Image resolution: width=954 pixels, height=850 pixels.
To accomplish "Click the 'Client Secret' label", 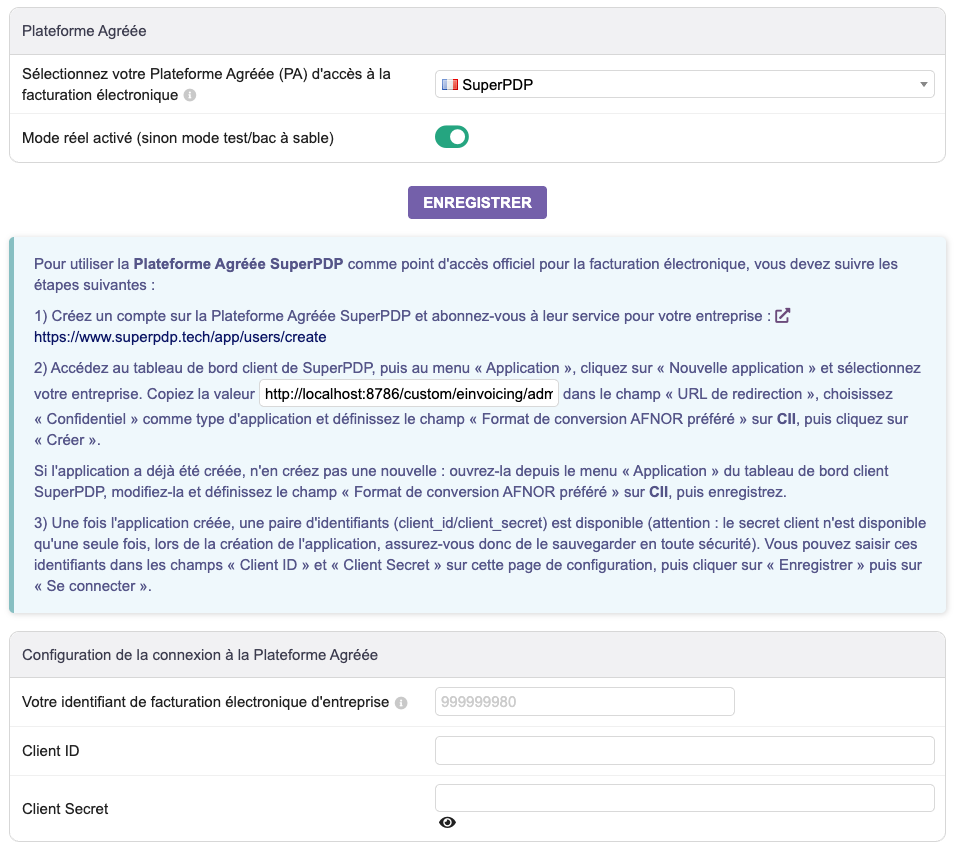I will [65, 809].
